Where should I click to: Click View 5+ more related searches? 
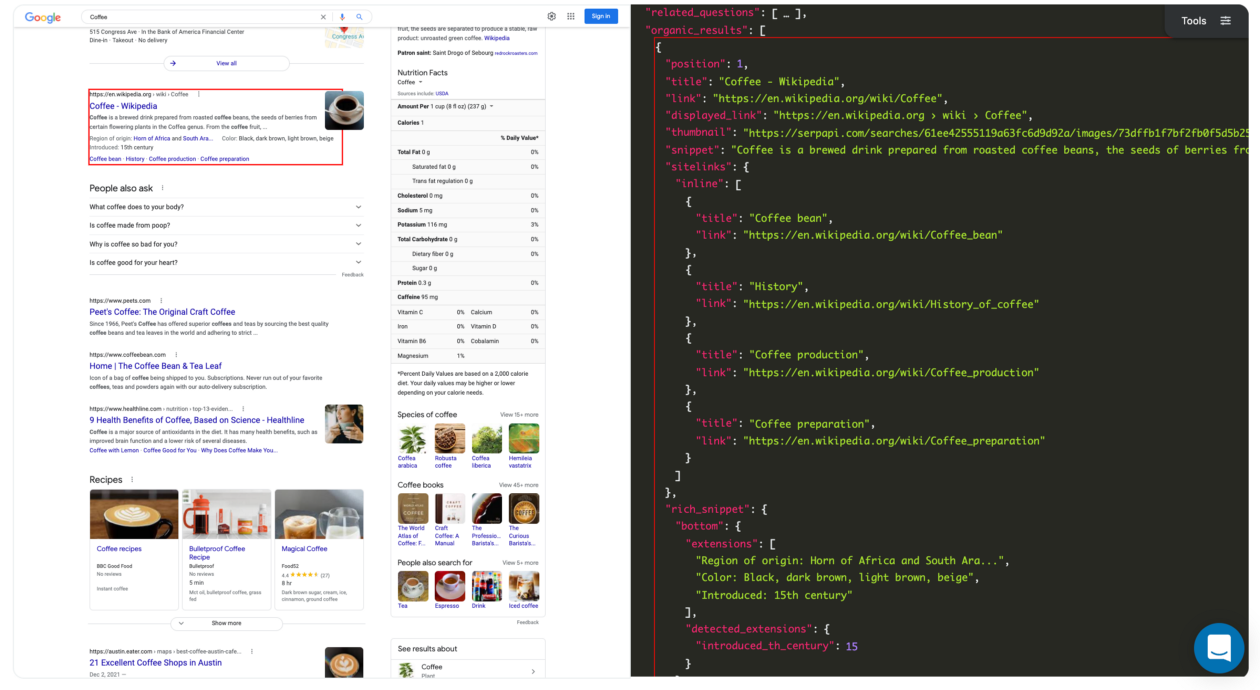point(520,563)
